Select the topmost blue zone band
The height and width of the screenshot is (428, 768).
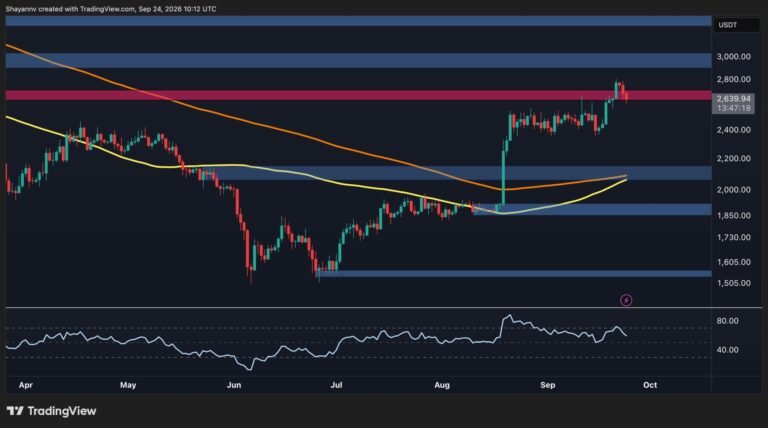point(358,21)
